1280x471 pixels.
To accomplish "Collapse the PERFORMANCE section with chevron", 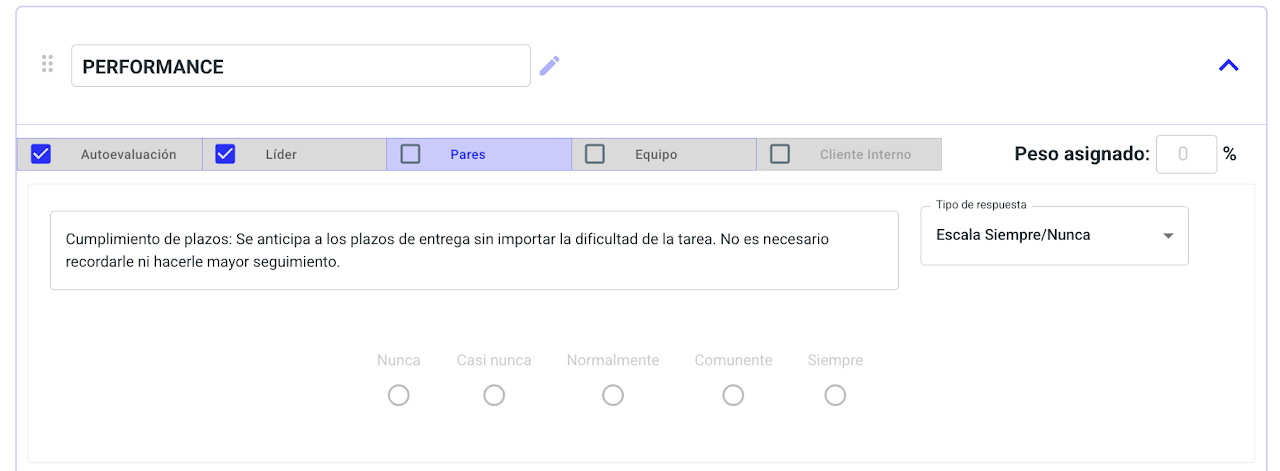I will point(1228,66).
